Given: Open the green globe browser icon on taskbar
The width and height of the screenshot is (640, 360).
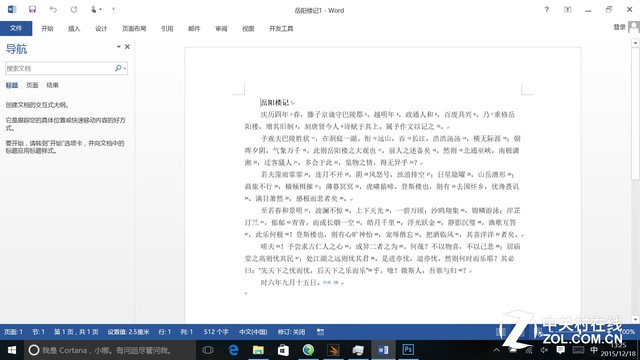Looking at the screenshot, I should pos(308,350).
